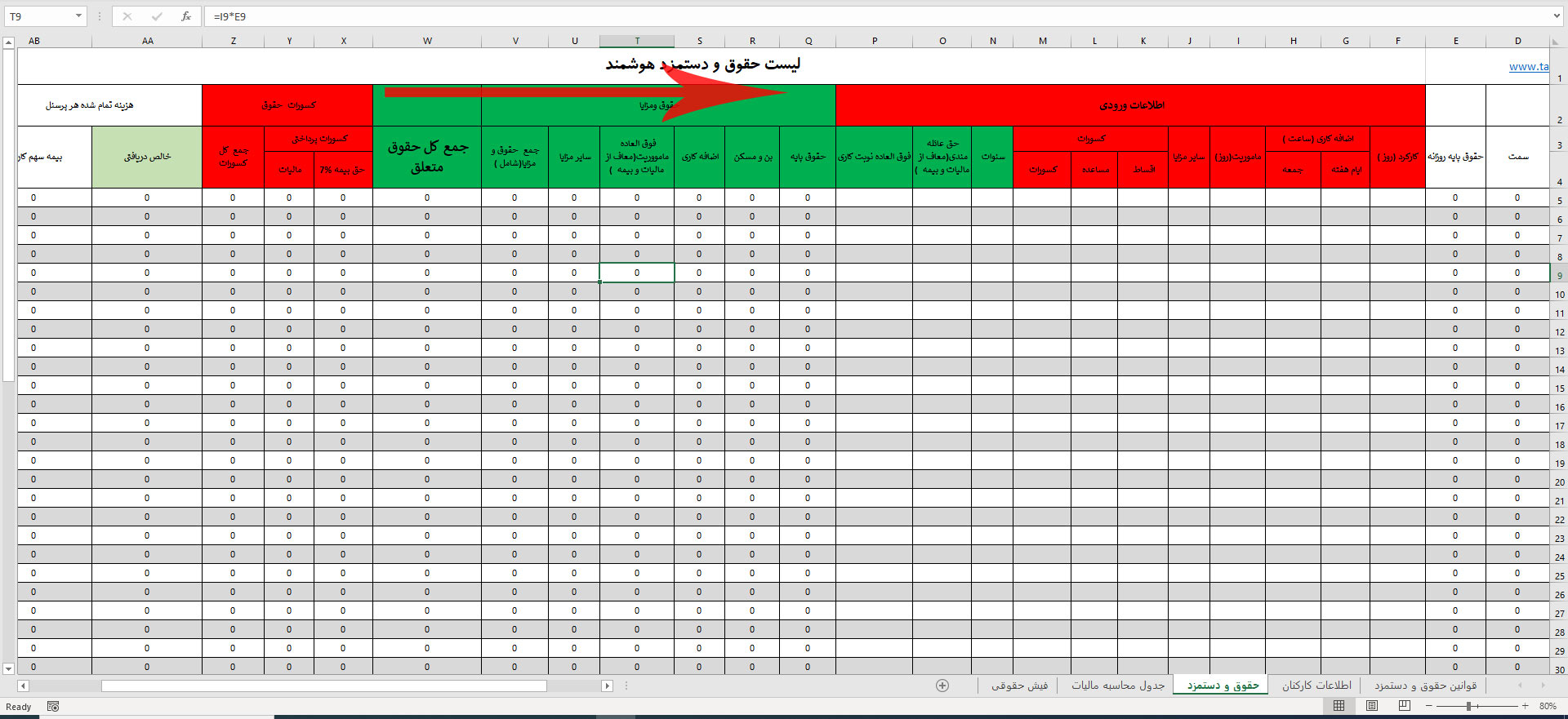Open the فیش حقوقی sheet tab
The width and height of the screenshot is (1568, 719).
pyautogui.click(x=1019, y=686)
